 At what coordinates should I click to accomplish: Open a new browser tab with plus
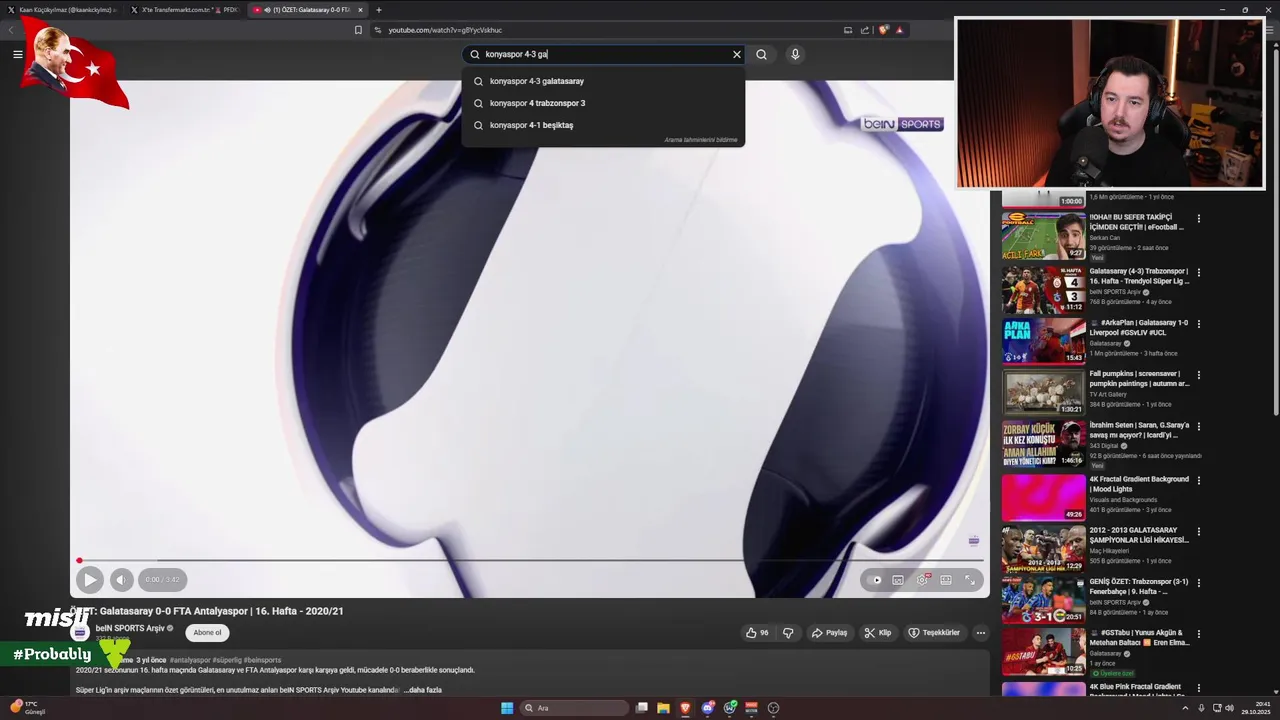tap(378, 10)
